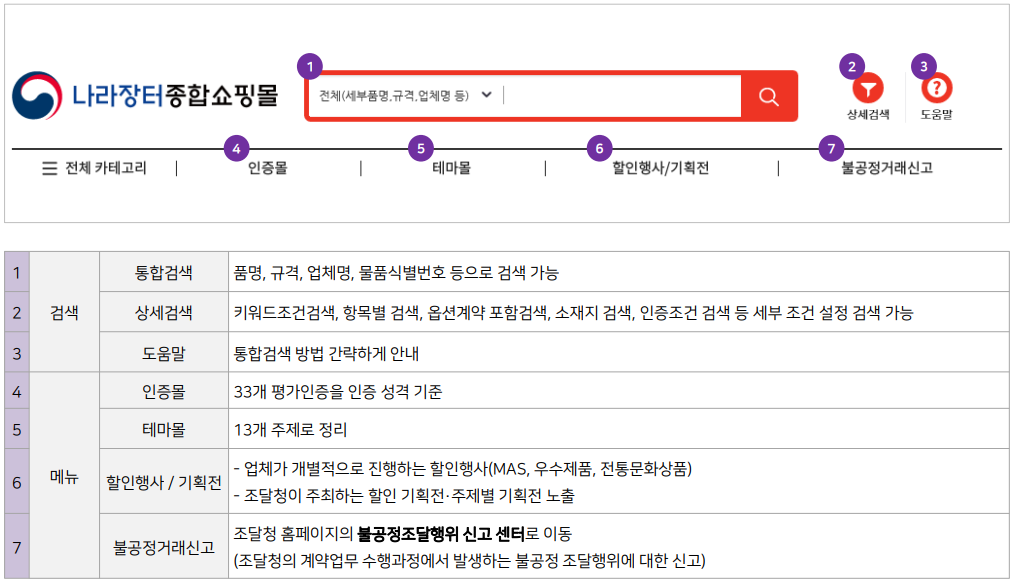This screenshot has width=1014, height=583.
Task: Click the numbered badge 2 above 상세검색
Action: [851, 64]
